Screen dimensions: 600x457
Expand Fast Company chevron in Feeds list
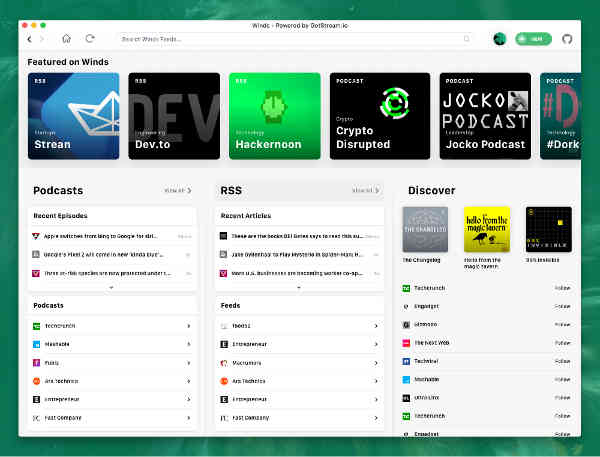[376, 418]
